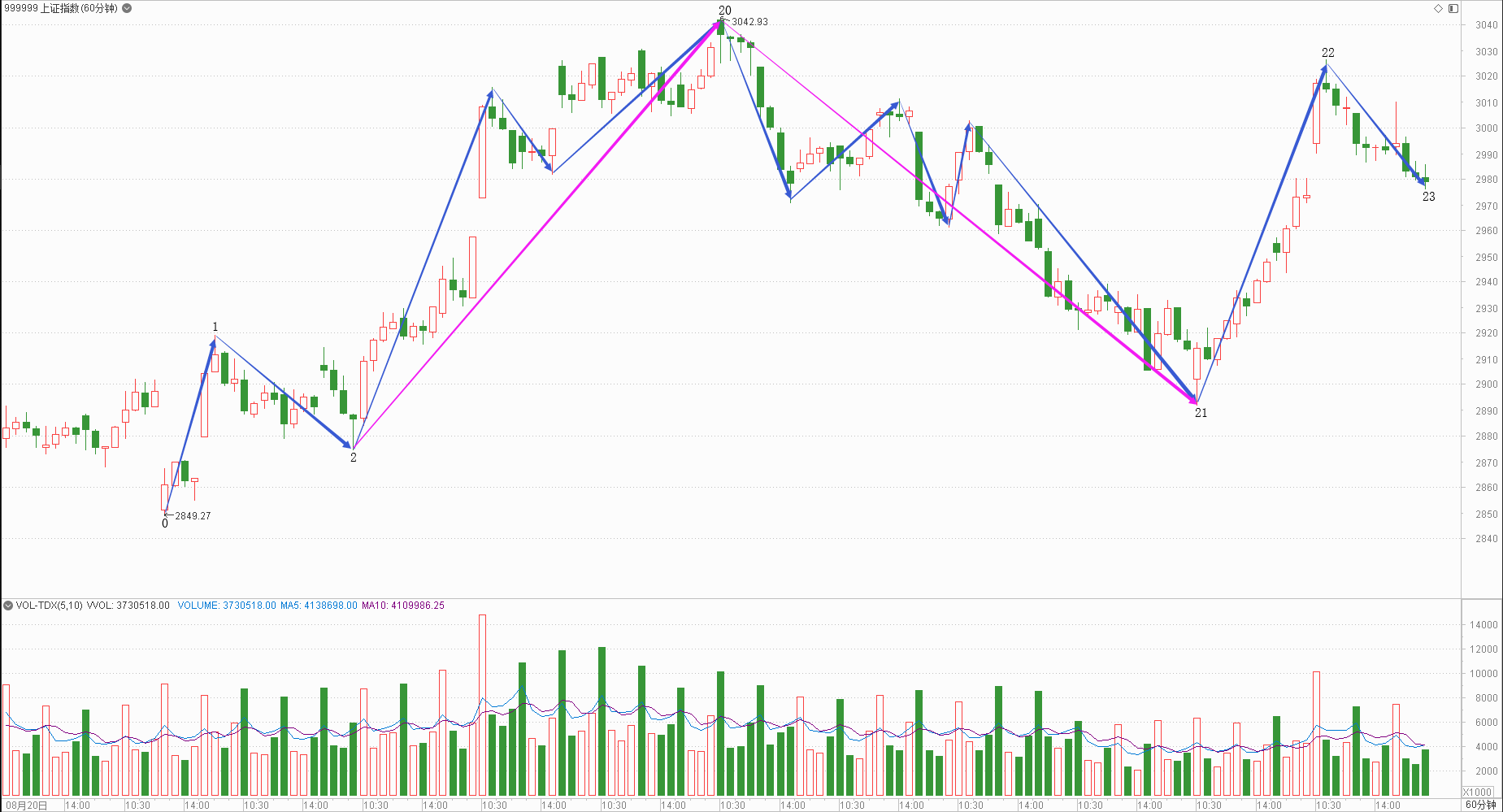The width and height of the screenshot is (1503, 812).
Task: Click the MA5: 4138698.00 label
Action: 319,606
